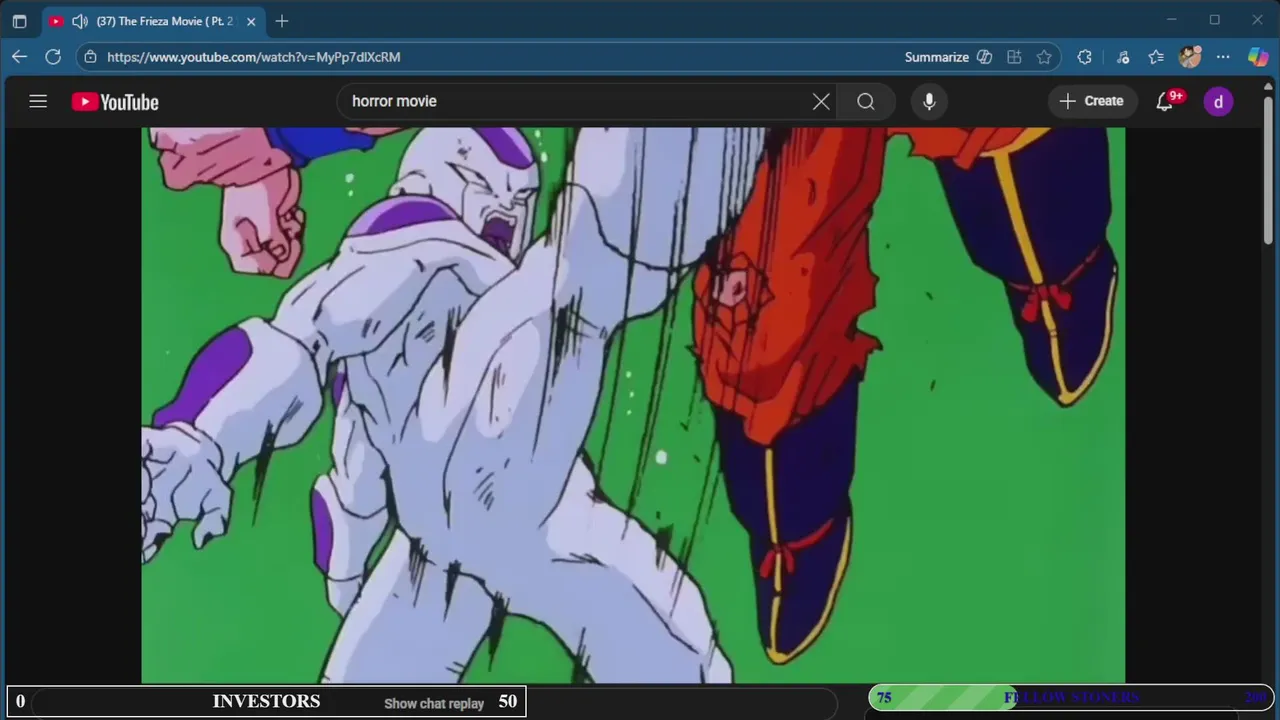
Task: Open Edge Copilot page icon beside Summarize
Action: 984,57
